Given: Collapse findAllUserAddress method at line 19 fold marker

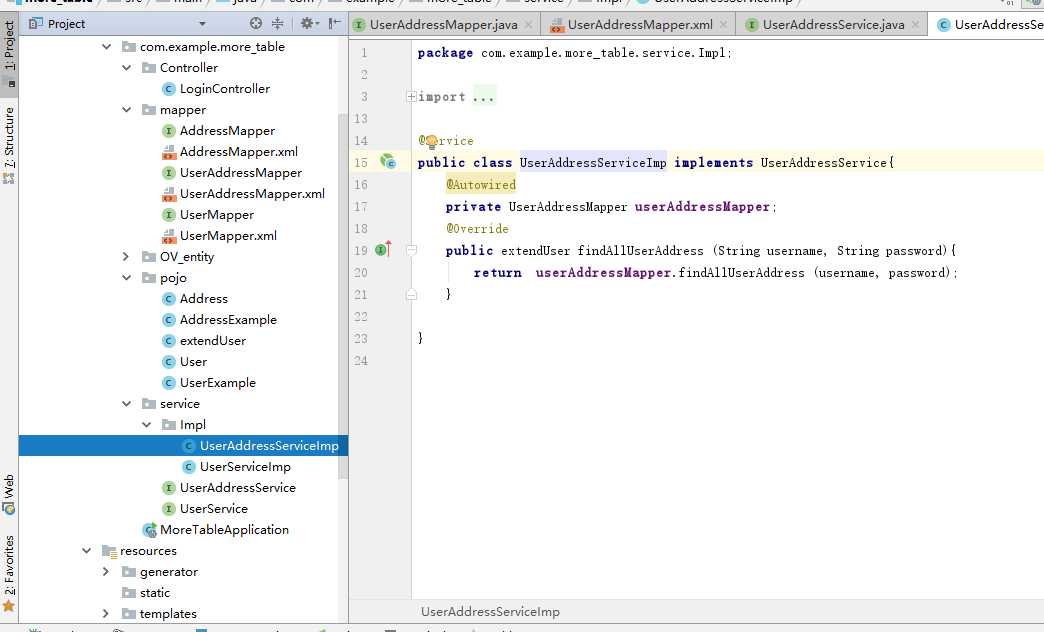Looking at the screenshot, I should point(411,250).
